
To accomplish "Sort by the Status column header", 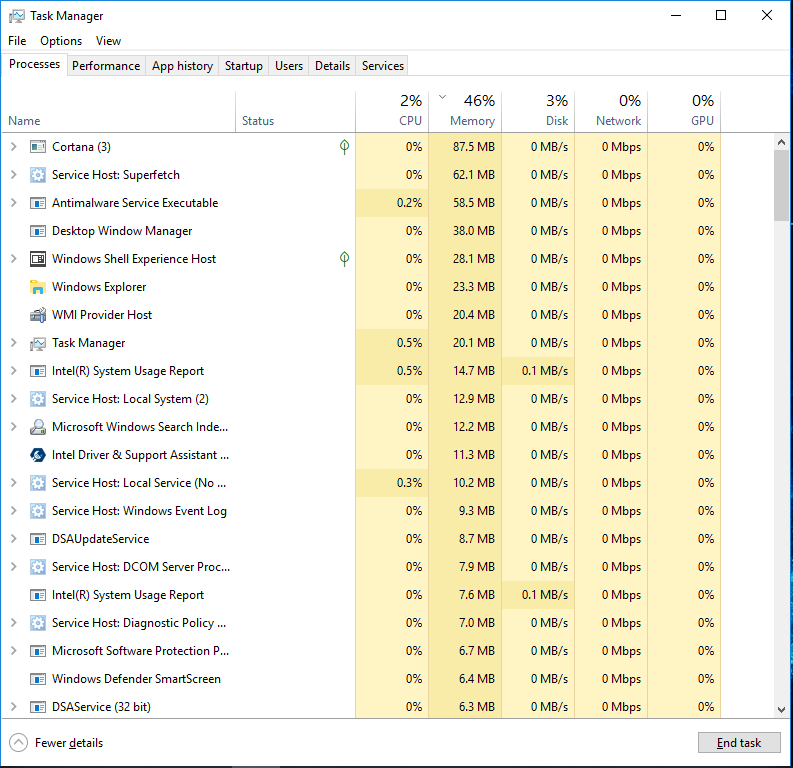I will tap(295, 112).
